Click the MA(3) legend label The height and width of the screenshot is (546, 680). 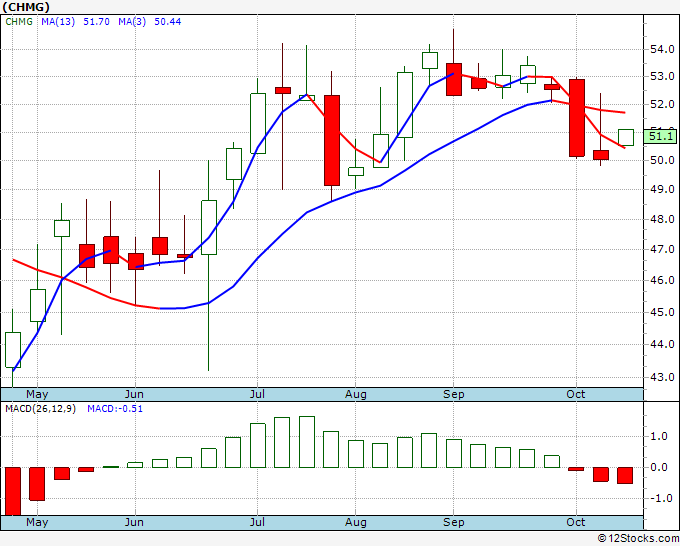pos(132,22)
